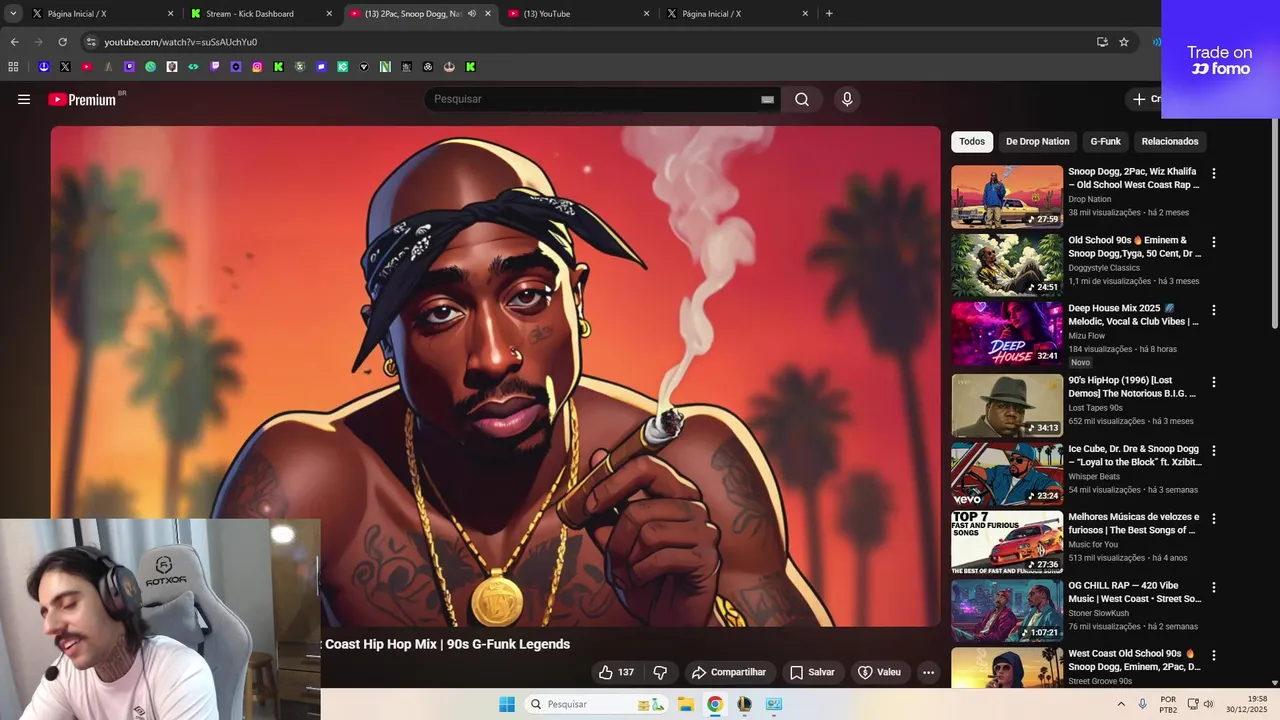Viewport: 1280px width, 720px height.
Task: Reload the page with refresh button
Action: point(62,42)
